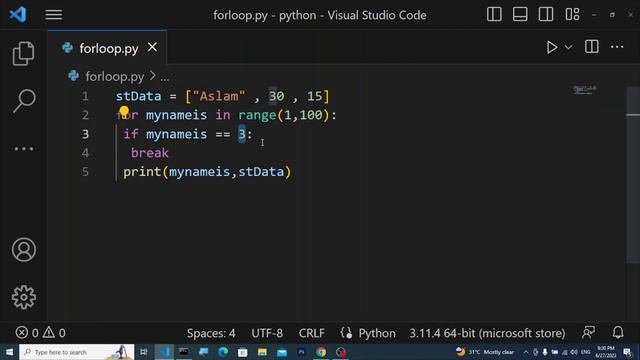Click the taskbar clock and date
The height and width of the screenshot is (360, 640).
pyautogui.click(x=606, y=352)
